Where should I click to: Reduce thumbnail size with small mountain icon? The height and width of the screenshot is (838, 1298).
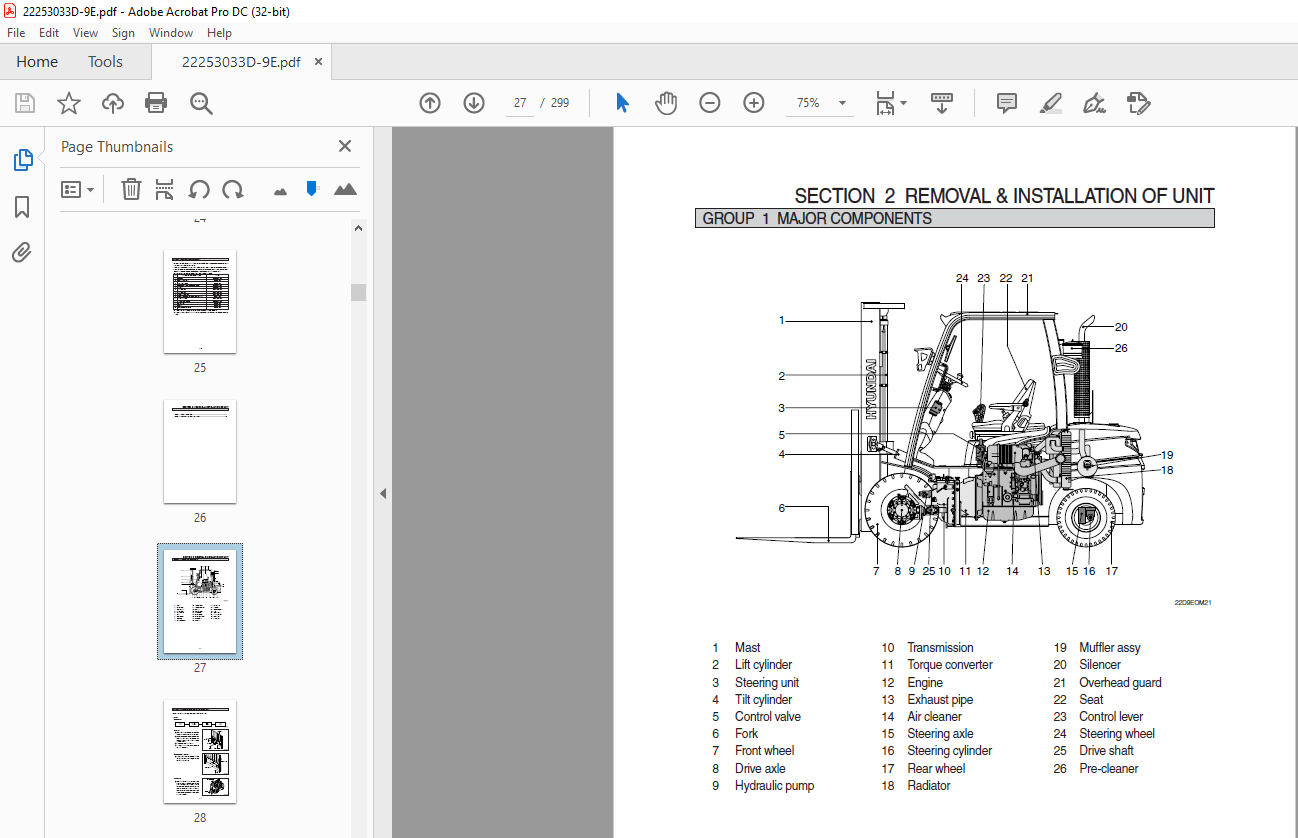280,190
